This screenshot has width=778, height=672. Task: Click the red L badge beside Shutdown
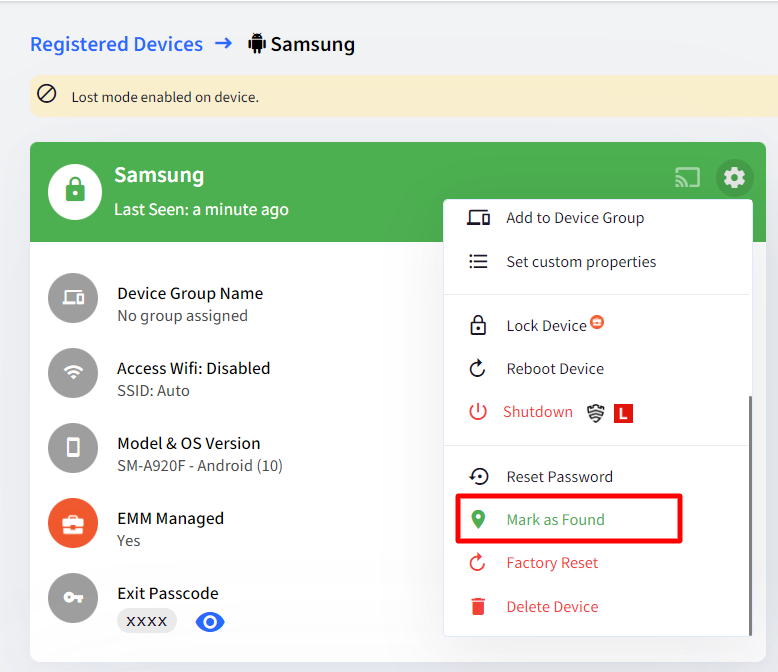coord(623,413)
